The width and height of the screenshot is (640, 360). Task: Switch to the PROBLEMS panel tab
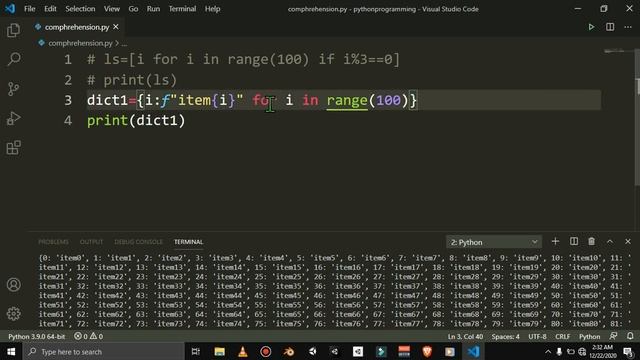(53, 242)
